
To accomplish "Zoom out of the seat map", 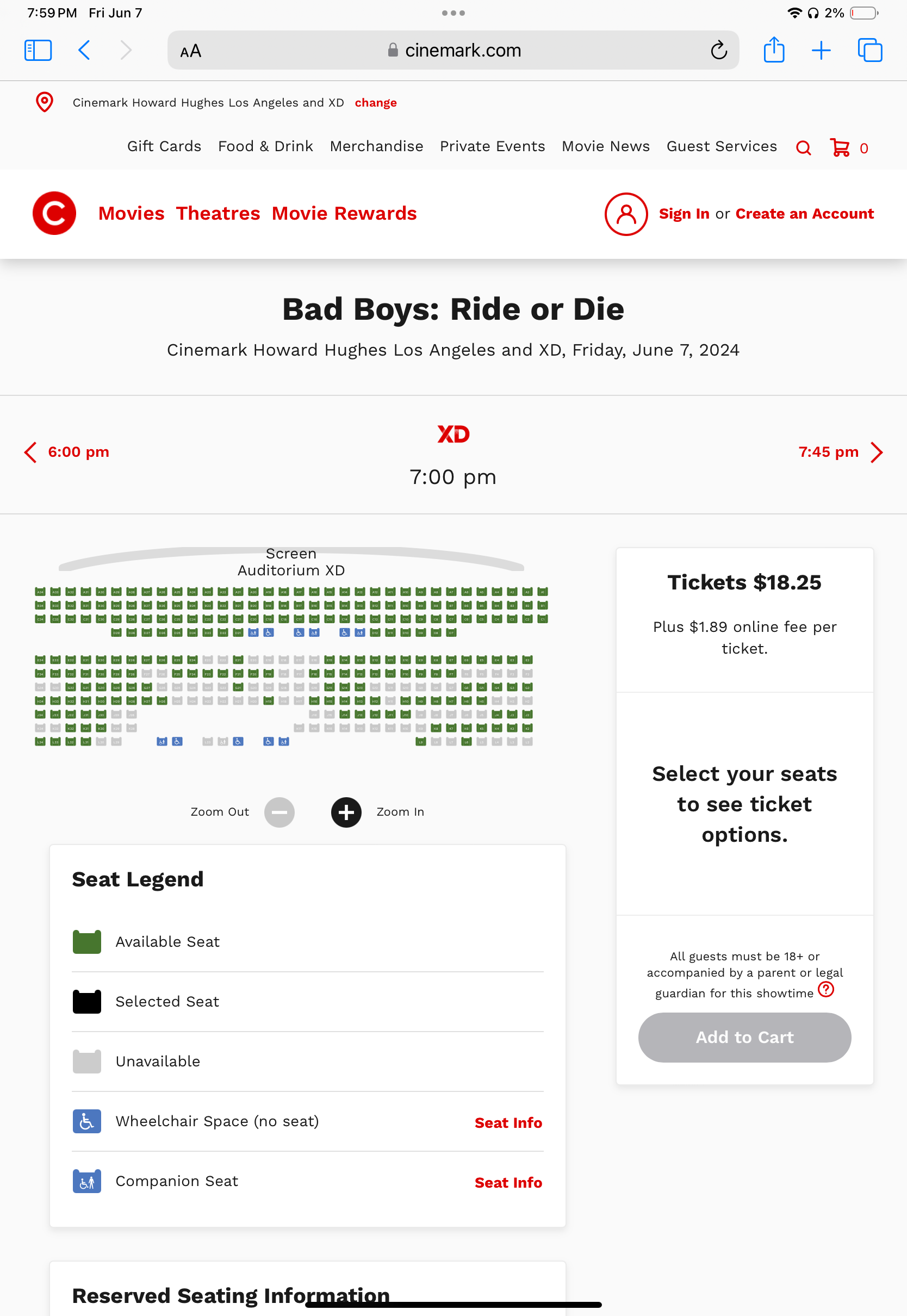I will pyautogui.click(x=279, y=812).
